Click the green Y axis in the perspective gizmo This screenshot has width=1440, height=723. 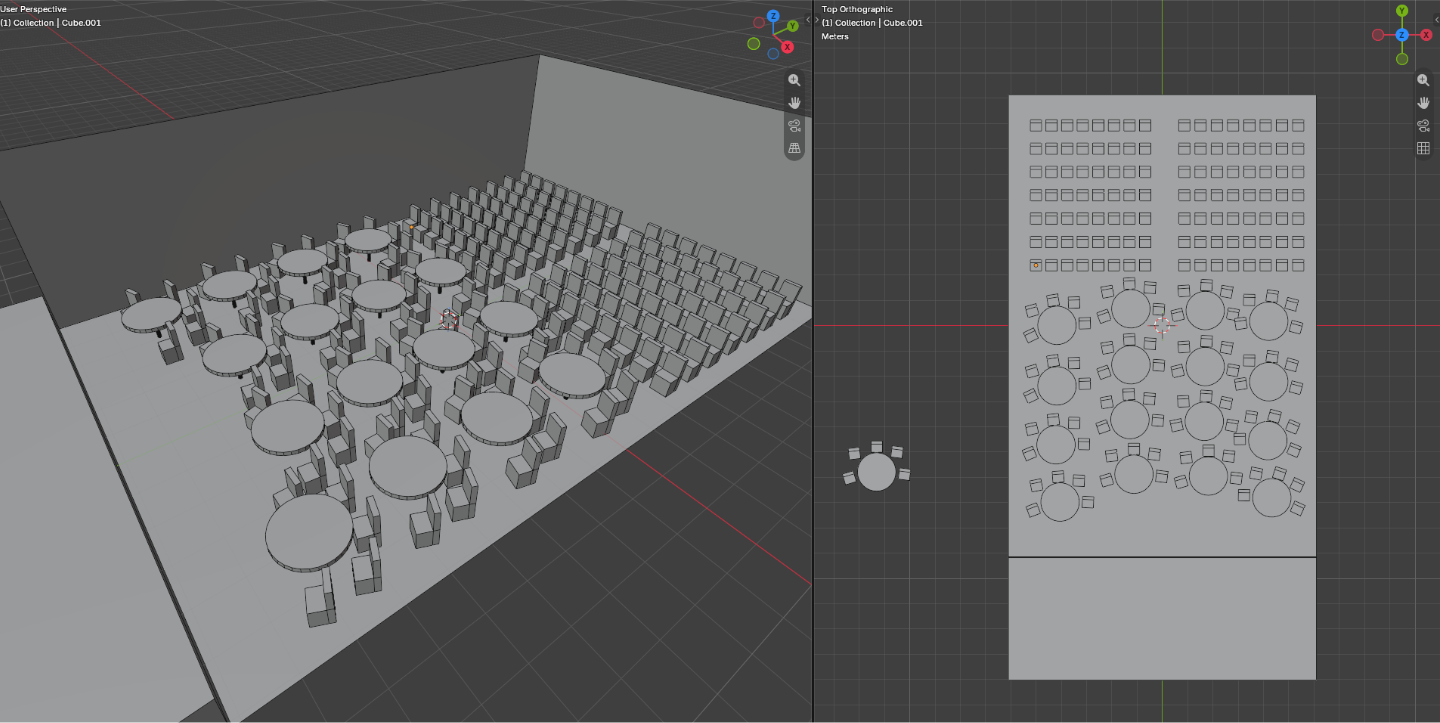click(x=793, y=26)
